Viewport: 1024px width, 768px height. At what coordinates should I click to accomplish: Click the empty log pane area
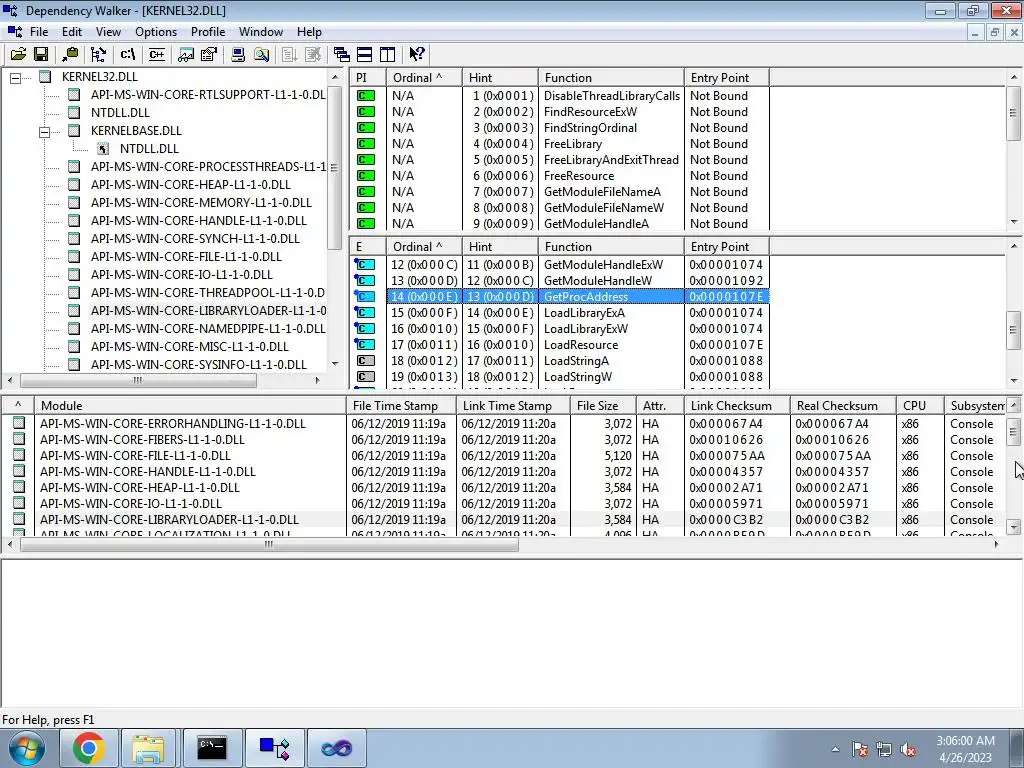click(512, 632)
